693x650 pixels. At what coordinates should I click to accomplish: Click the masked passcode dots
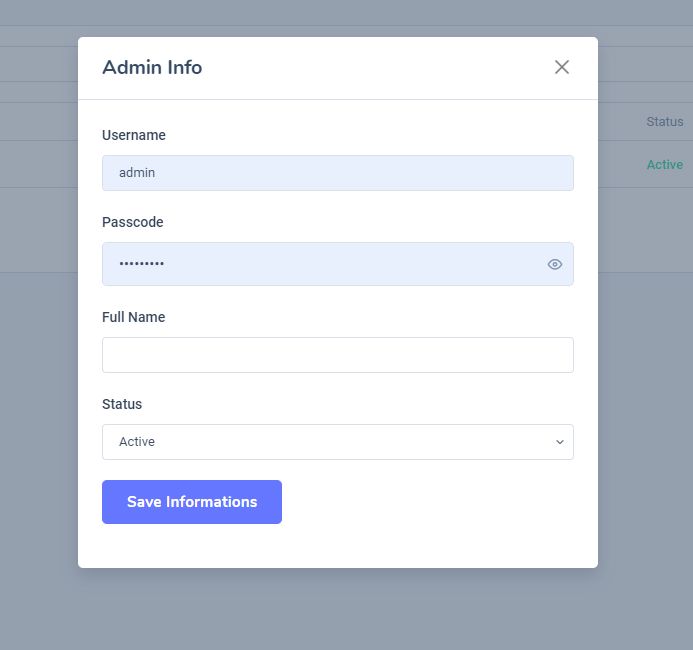click(x=141, y=264)
